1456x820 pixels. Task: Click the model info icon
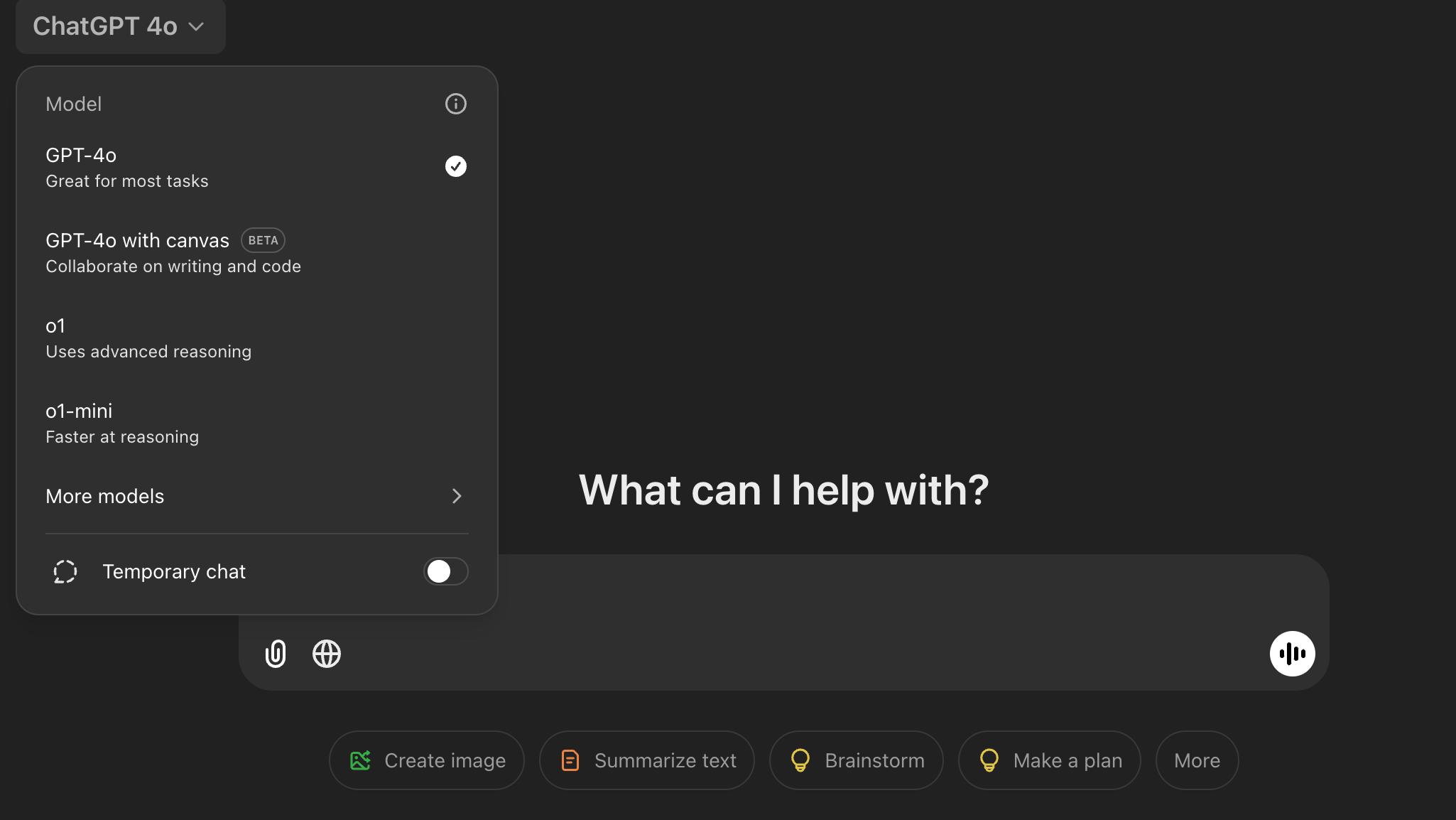(x=455, y=104)
